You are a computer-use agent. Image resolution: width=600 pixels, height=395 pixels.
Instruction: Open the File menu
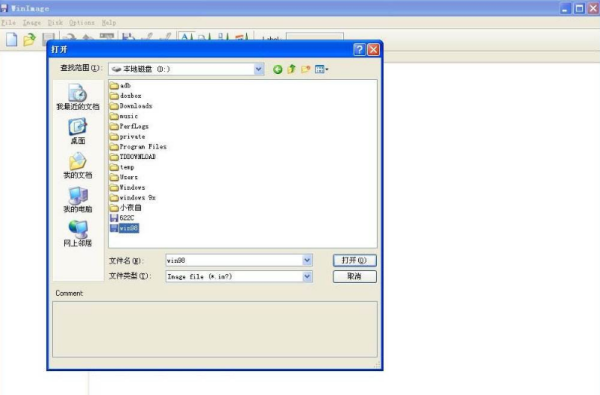8,23
